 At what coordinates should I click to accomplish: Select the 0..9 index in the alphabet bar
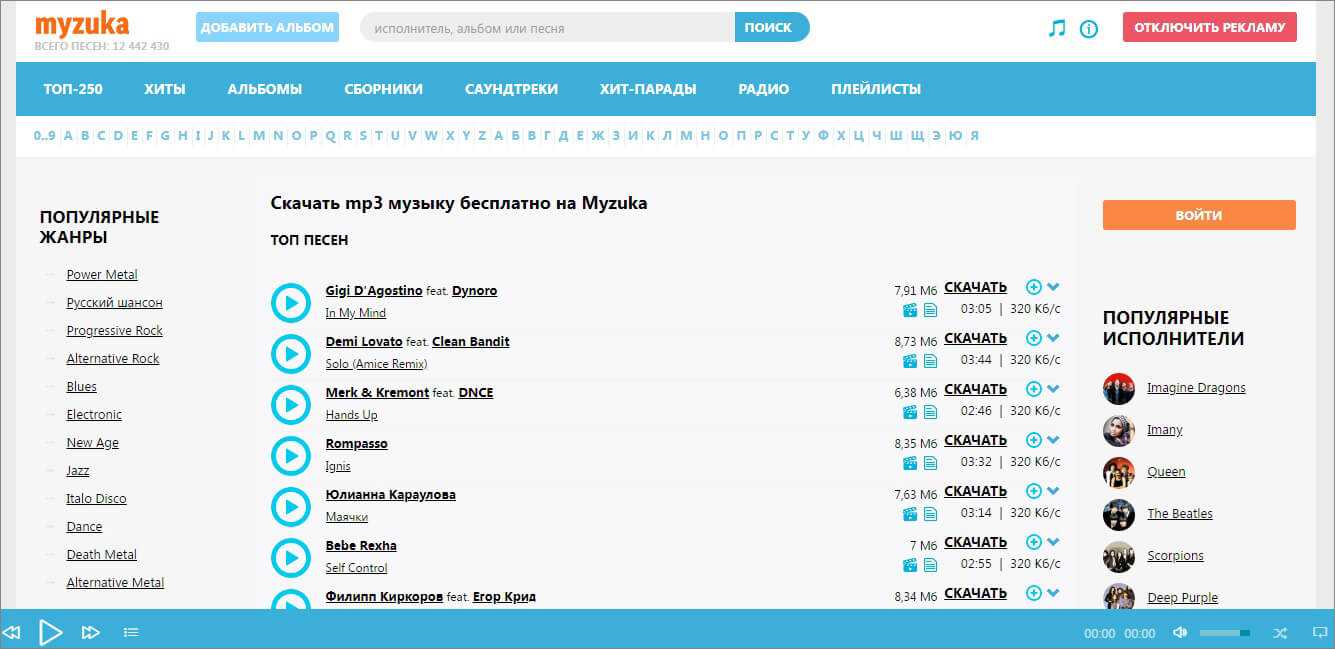click(44, 136)
